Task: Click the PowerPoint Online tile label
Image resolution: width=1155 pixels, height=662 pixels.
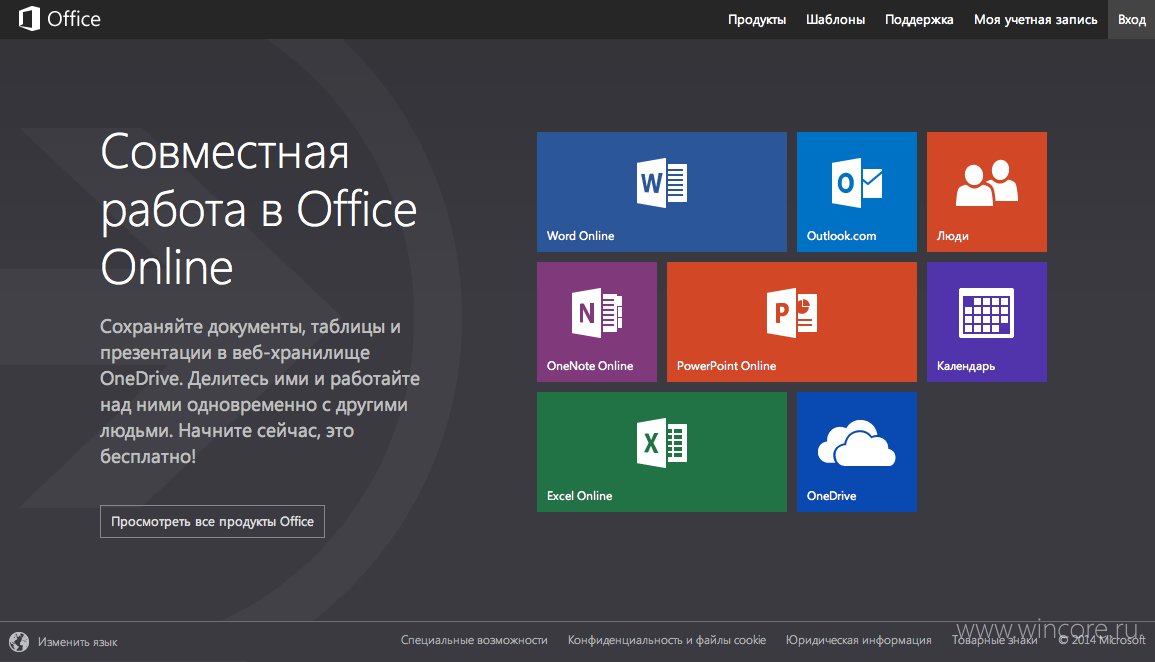Action: tap(726, 366)
